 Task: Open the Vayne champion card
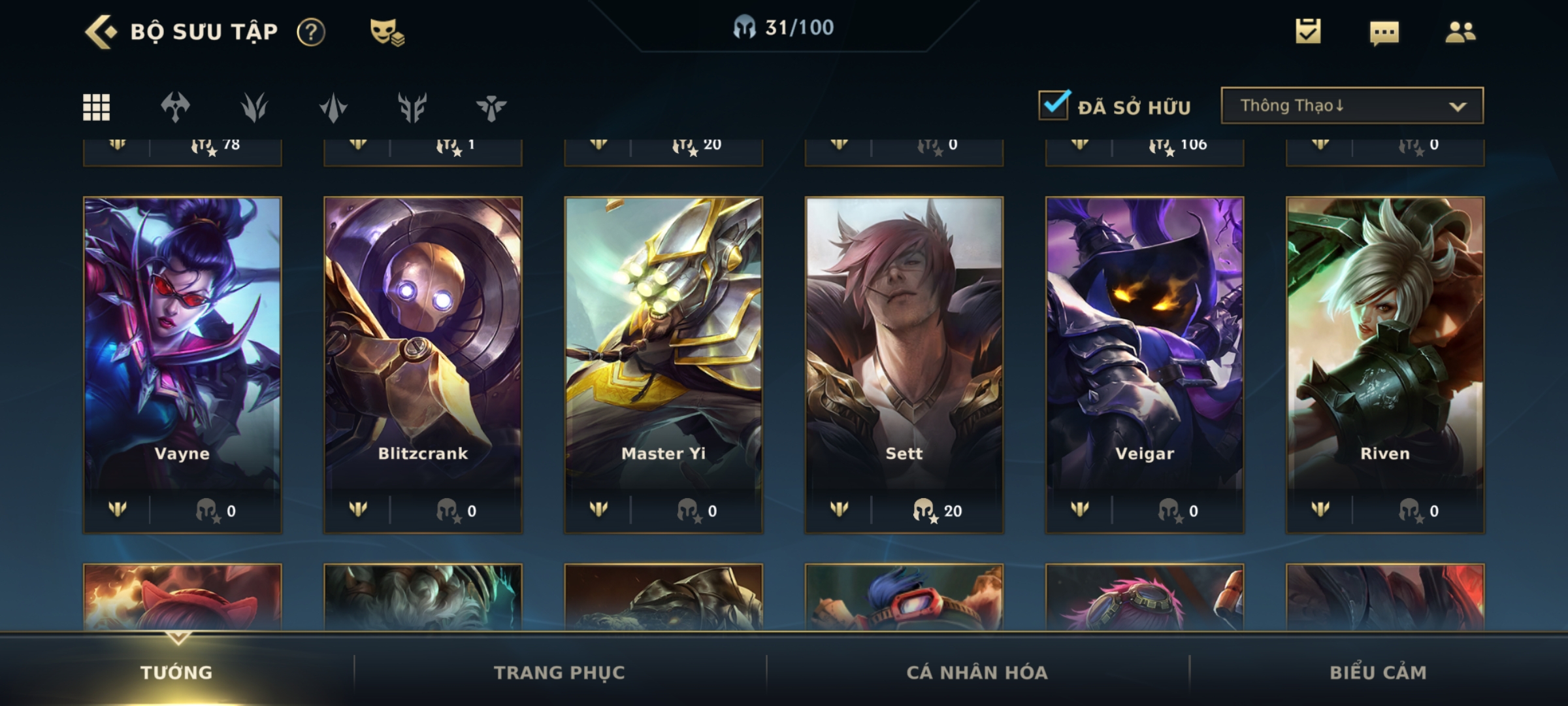point(182,365)
